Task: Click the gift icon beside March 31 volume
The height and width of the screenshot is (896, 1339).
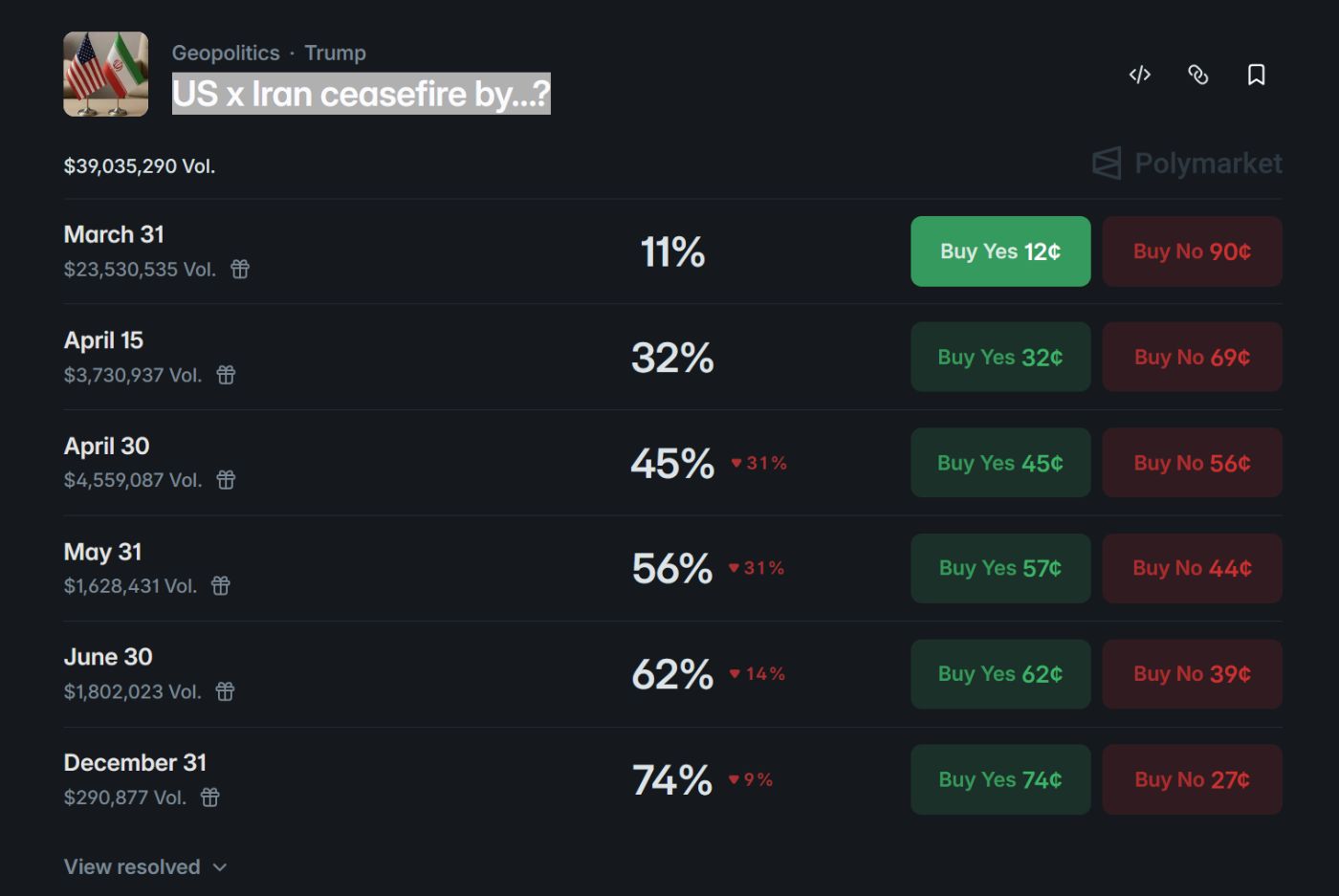Action: pos(240,270)
